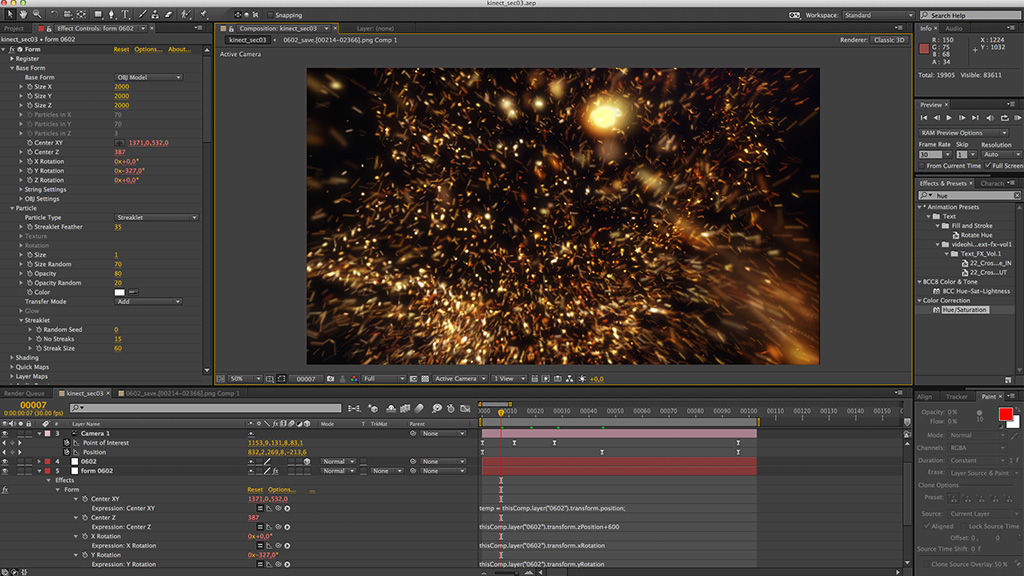Switch to the Render Queue tab
Viewport: 1024px width, 576px height.
[26, 394]
